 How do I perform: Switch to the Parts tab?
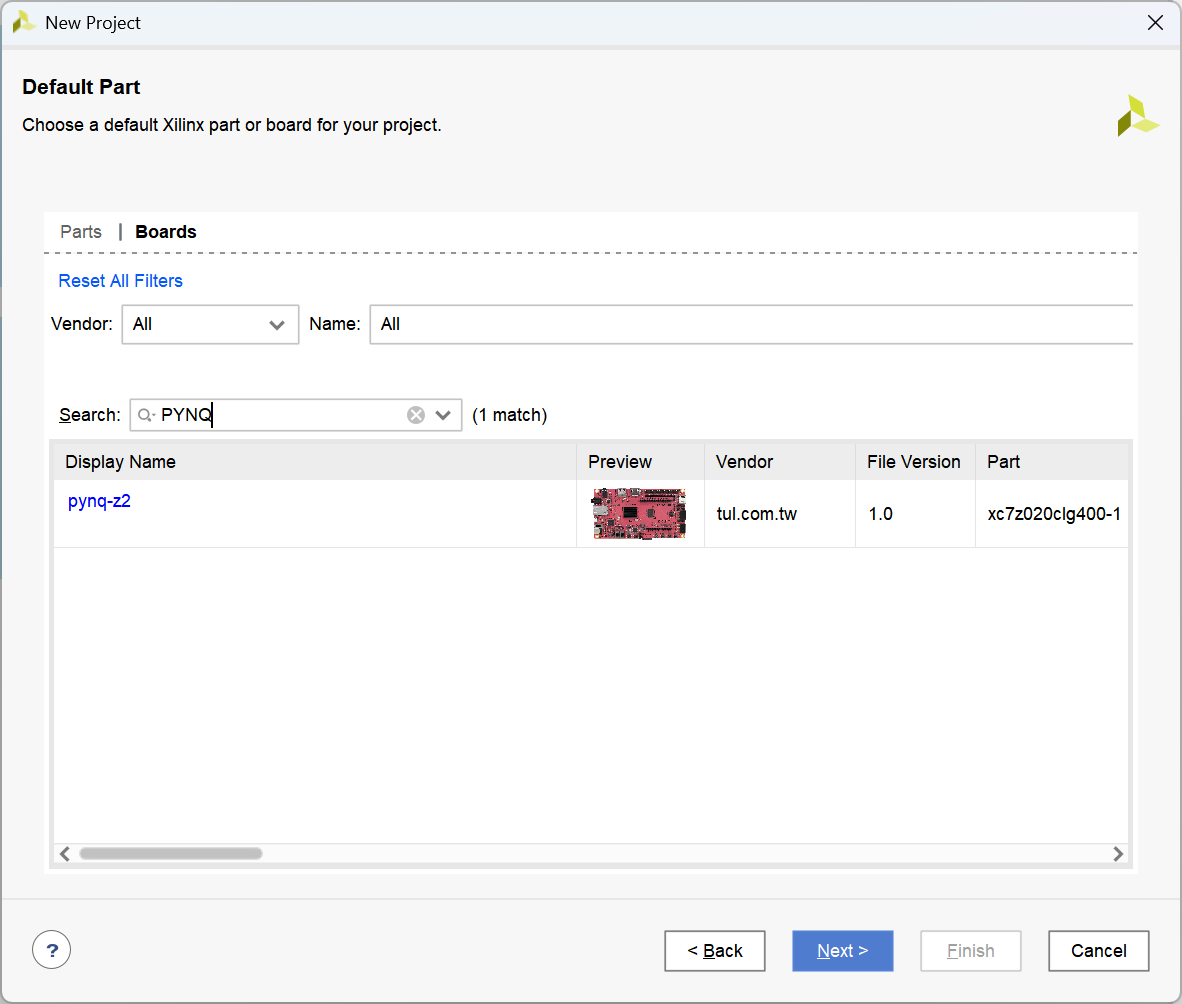click(x=81, y=231)
